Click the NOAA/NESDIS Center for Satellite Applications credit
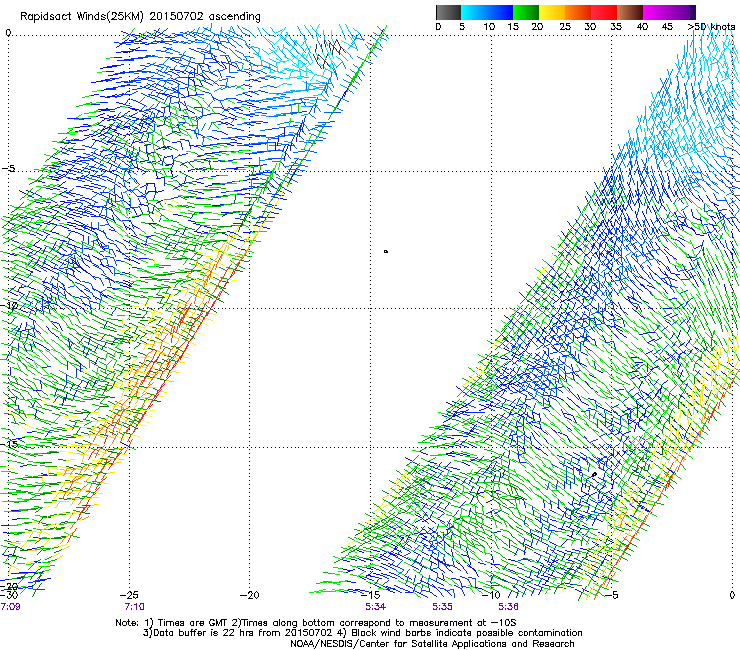 432,644
